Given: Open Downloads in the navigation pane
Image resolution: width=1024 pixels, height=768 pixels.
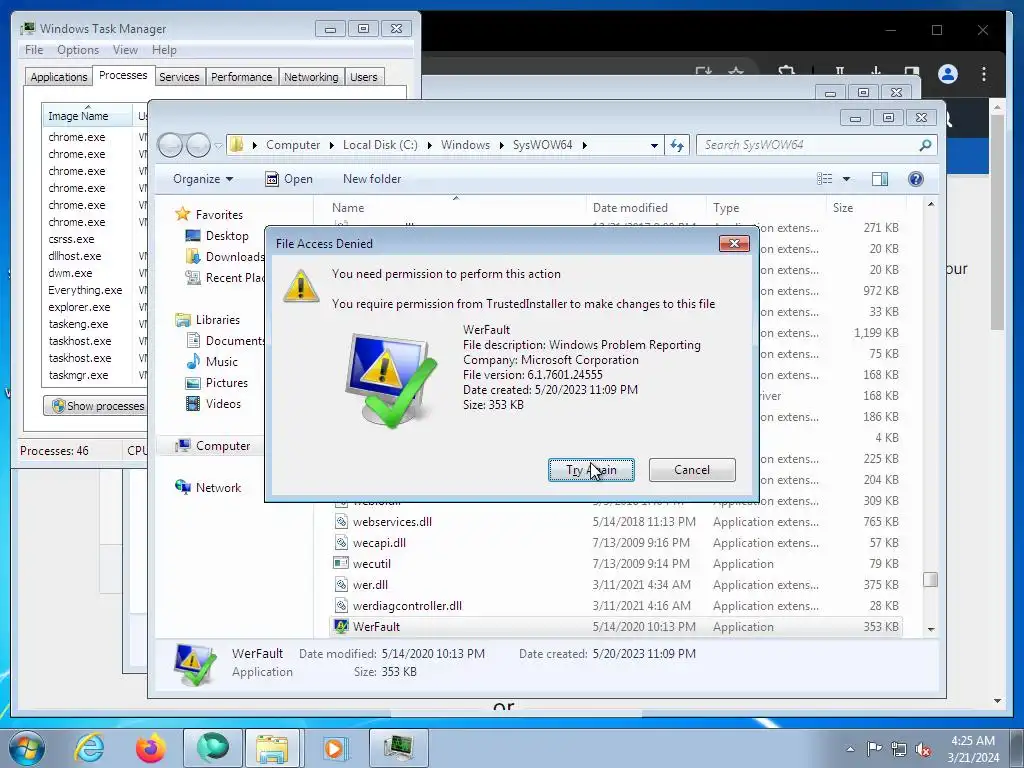Looking at the screenshot, I should [225, 257].
